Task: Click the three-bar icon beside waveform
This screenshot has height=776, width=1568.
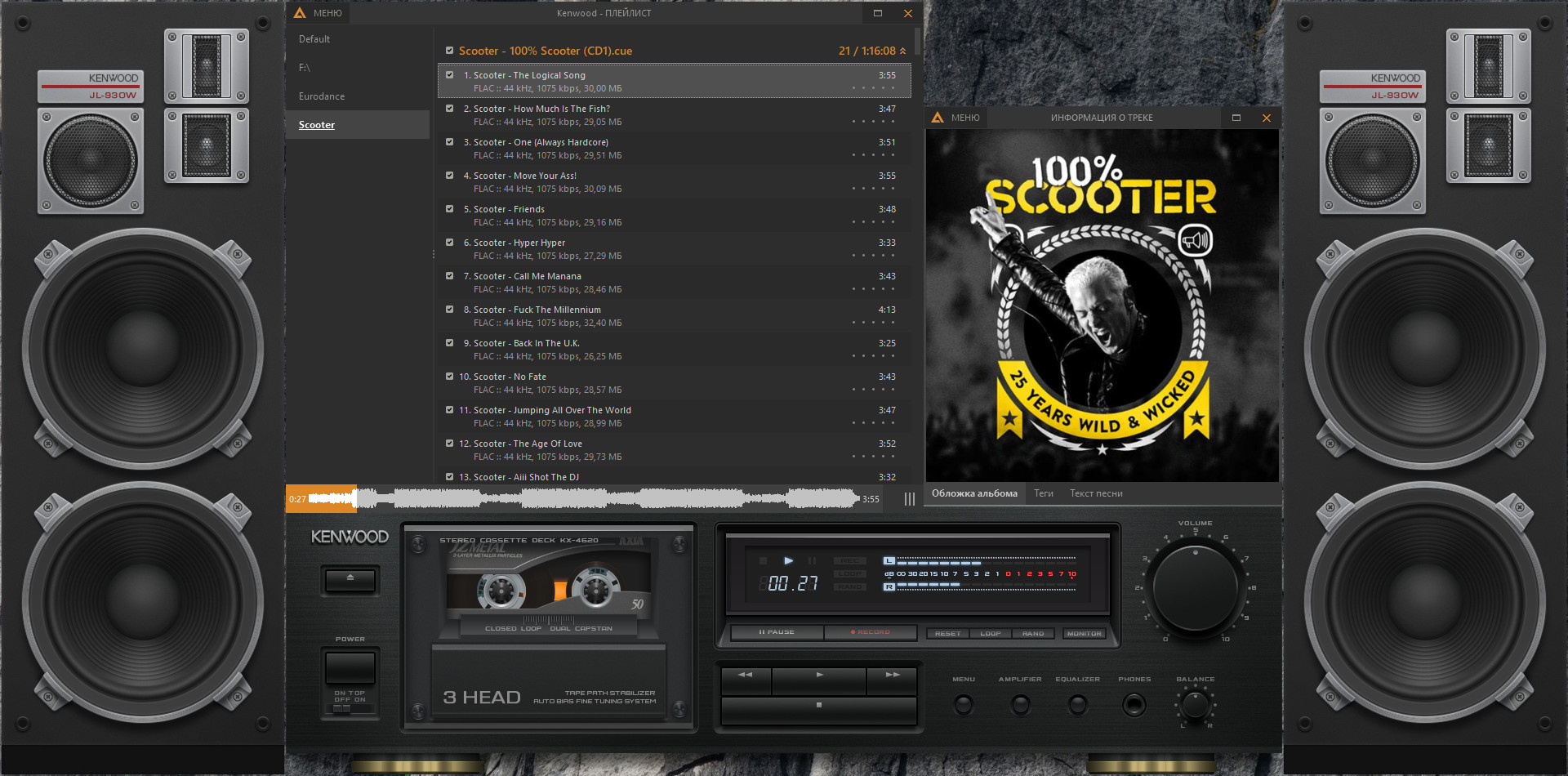Action: point(909,499)
